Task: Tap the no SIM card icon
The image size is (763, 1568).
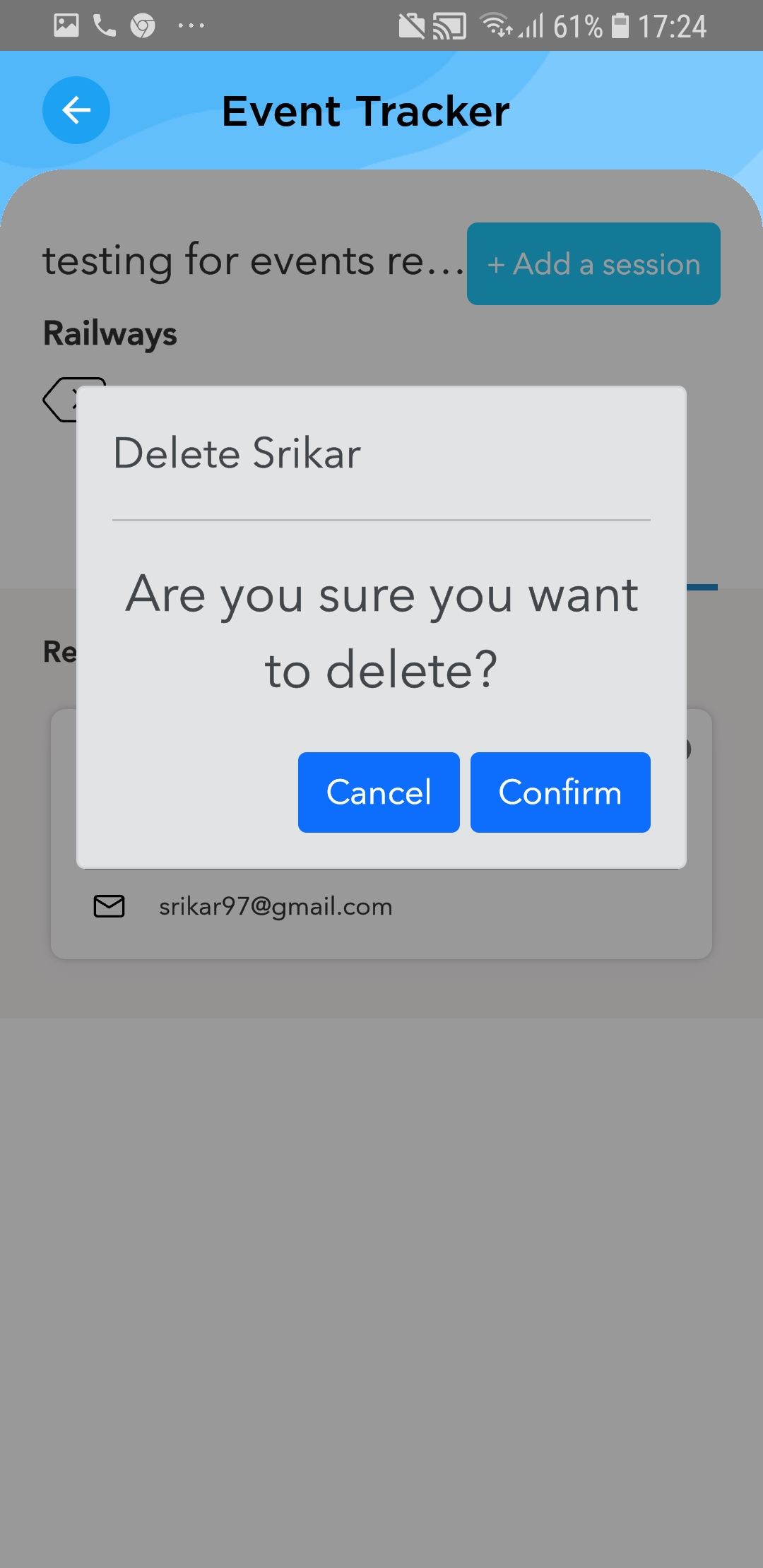Action: click(x=412, y=27)
